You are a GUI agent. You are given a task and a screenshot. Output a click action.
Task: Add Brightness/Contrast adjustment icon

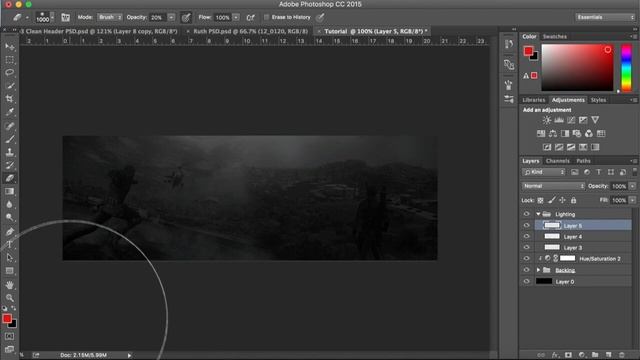click(x=547, y=120)
